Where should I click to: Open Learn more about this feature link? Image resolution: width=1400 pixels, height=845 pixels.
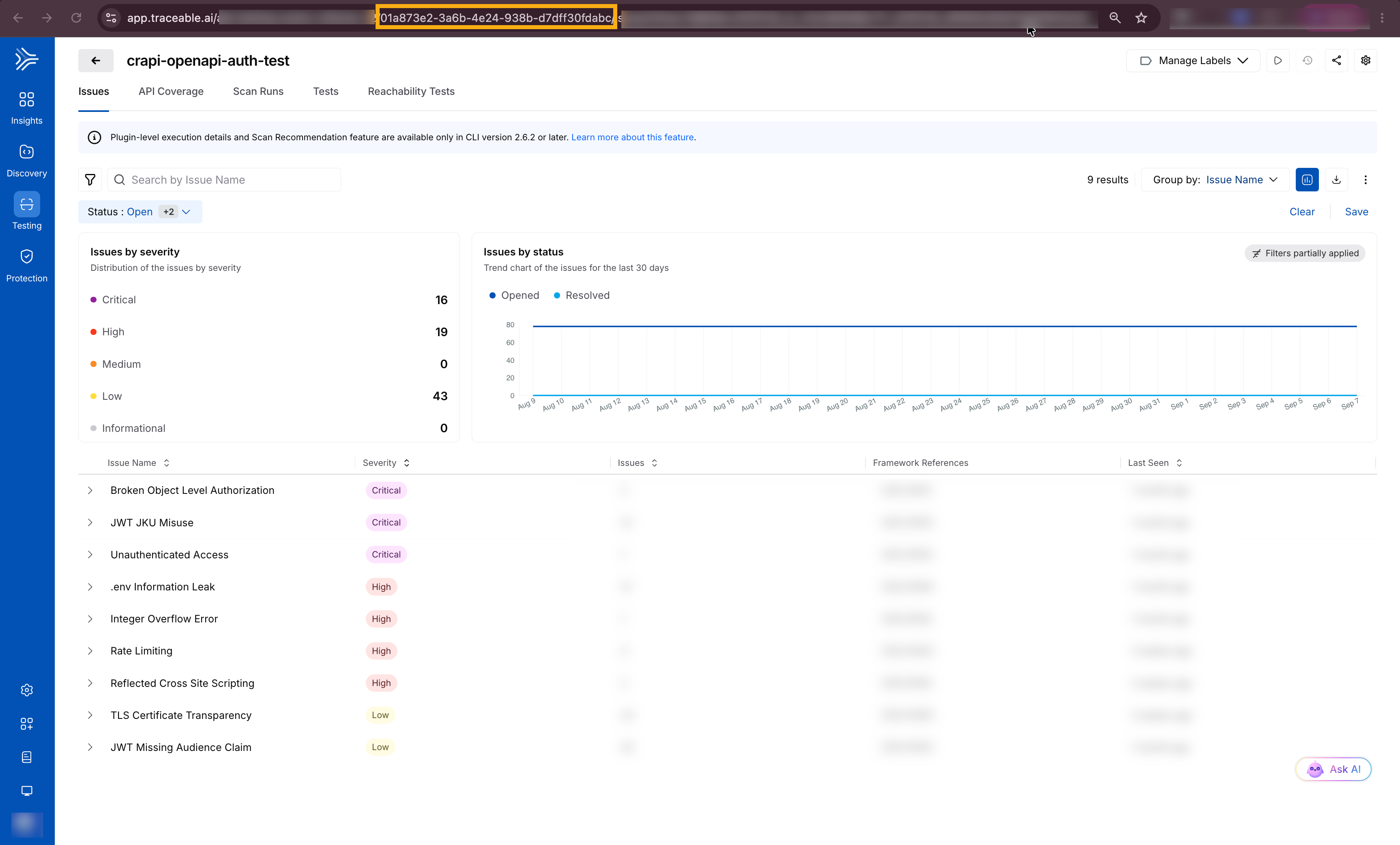click(x=632, y=137)
